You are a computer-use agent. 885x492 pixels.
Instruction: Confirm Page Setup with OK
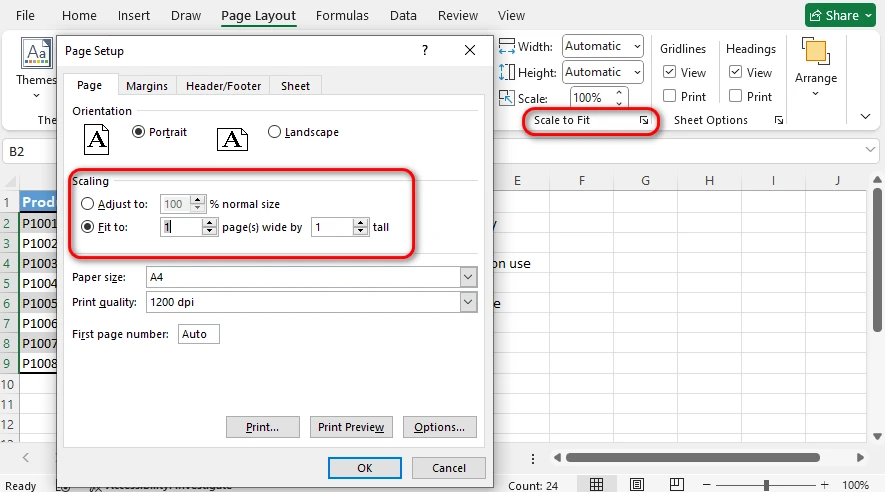(365, 468)
